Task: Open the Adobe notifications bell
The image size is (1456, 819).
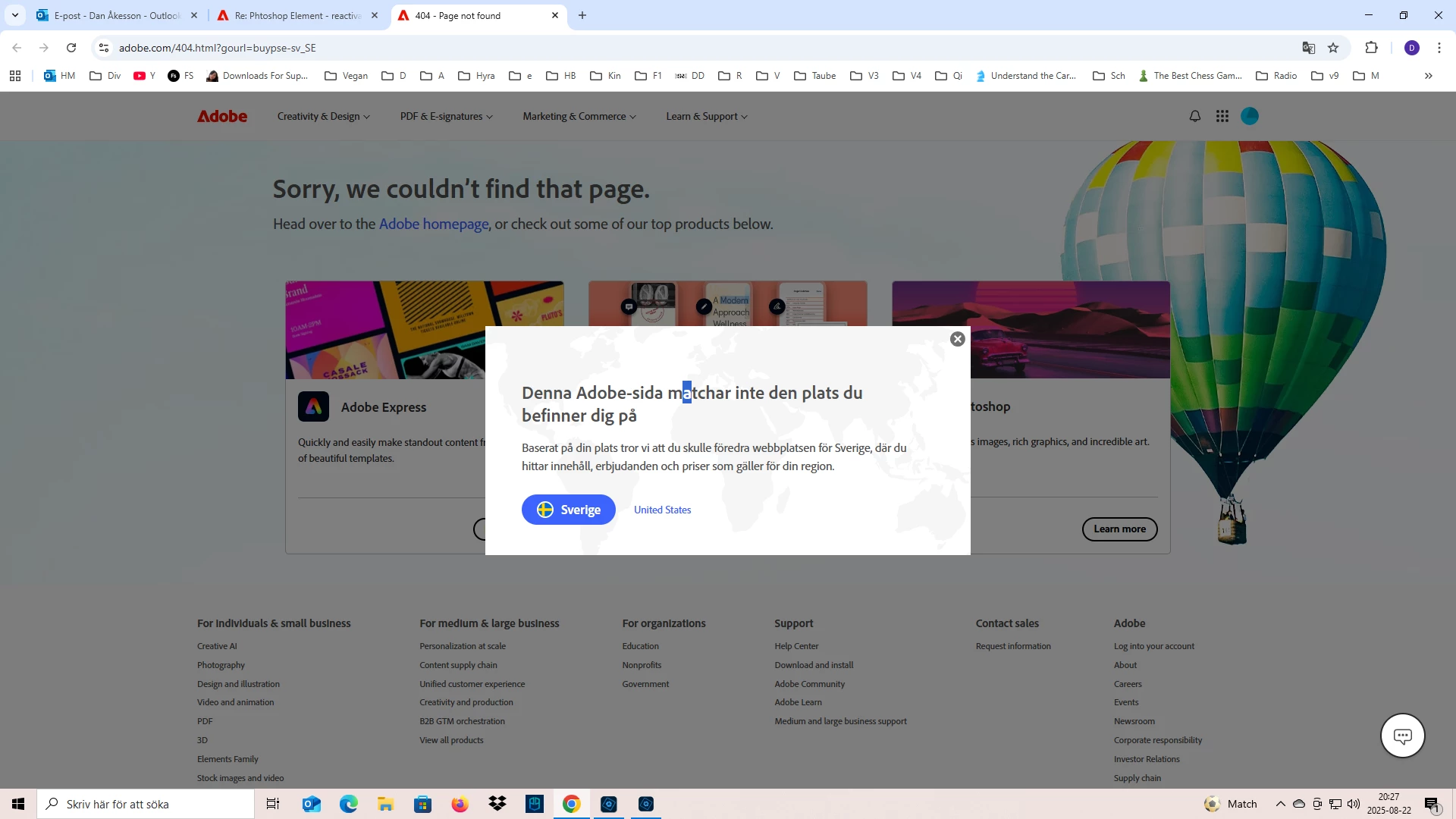Action: (1195, 116)
